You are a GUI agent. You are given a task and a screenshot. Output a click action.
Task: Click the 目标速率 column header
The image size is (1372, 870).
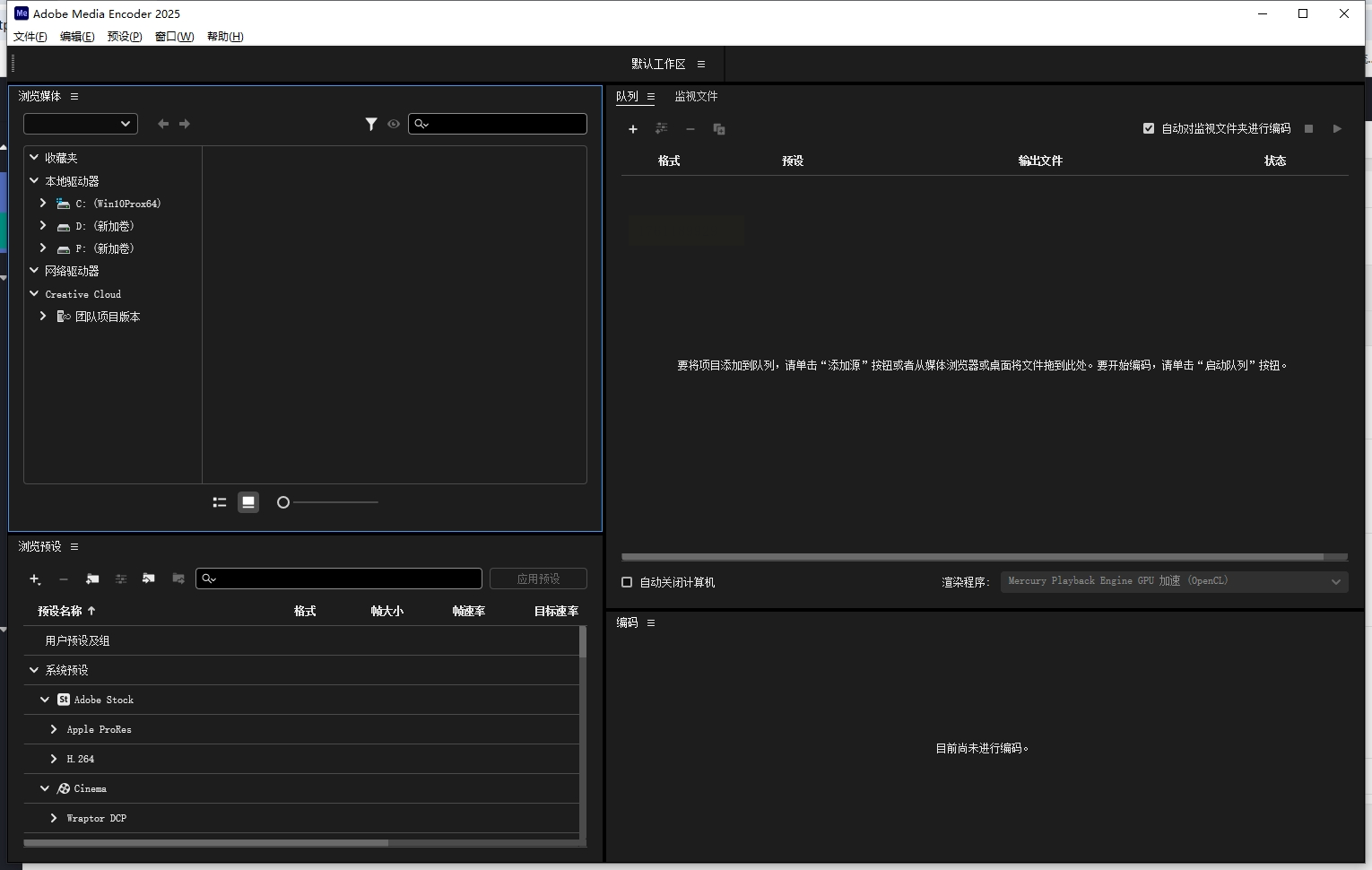tap(556, 611)
